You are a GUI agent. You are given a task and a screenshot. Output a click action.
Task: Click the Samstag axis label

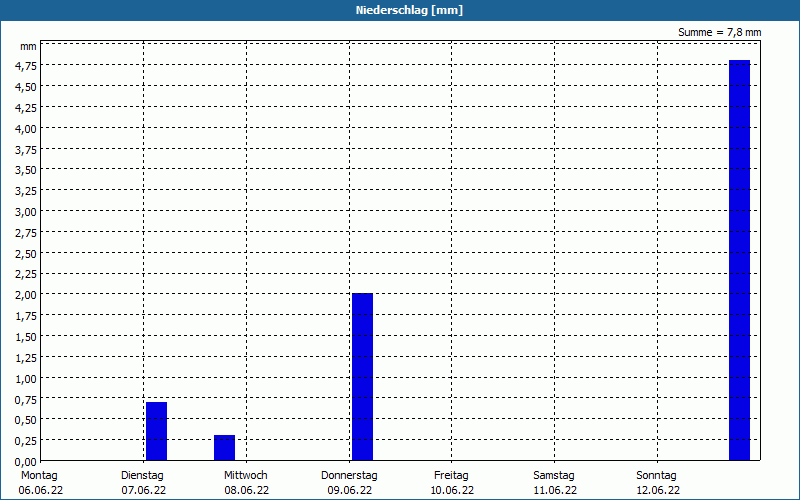[554, 475]
